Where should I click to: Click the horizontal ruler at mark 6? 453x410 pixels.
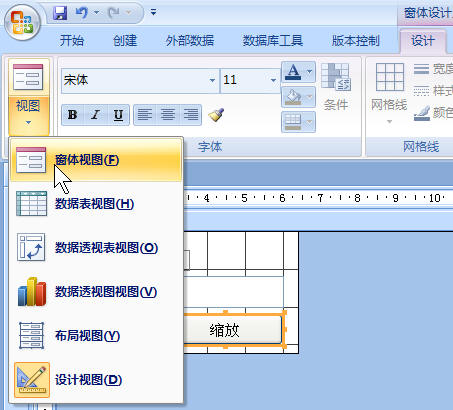pos(282,198)
